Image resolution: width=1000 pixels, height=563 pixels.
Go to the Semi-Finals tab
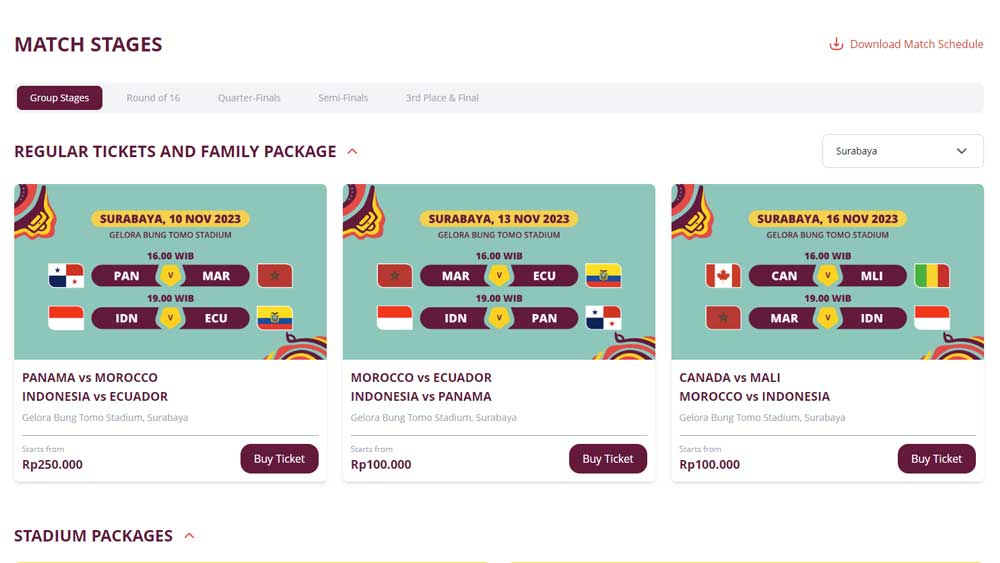tap(343, 98)
